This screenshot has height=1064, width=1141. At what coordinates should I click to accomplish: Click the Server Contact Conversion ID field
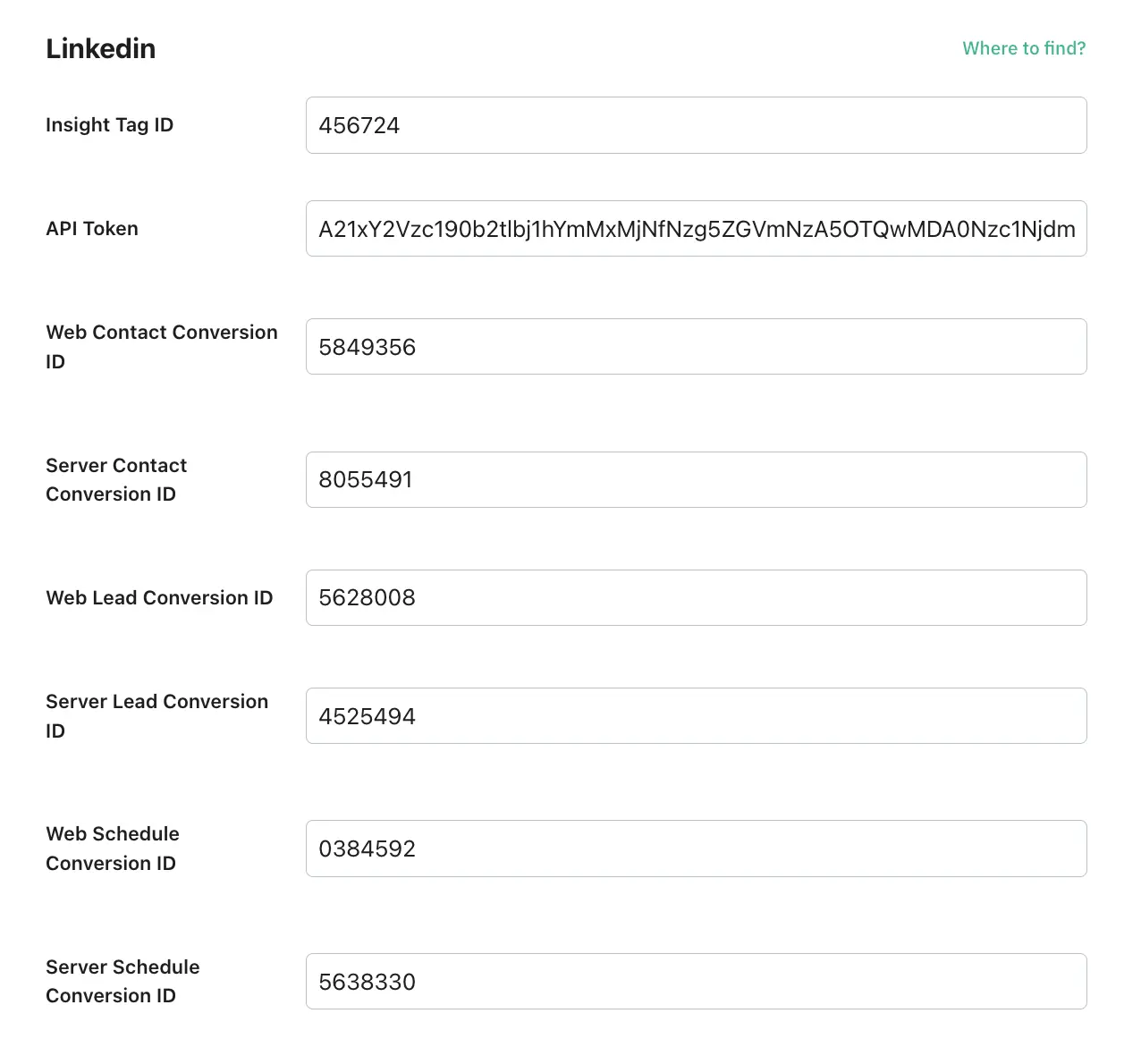click(x=697, y=479)
